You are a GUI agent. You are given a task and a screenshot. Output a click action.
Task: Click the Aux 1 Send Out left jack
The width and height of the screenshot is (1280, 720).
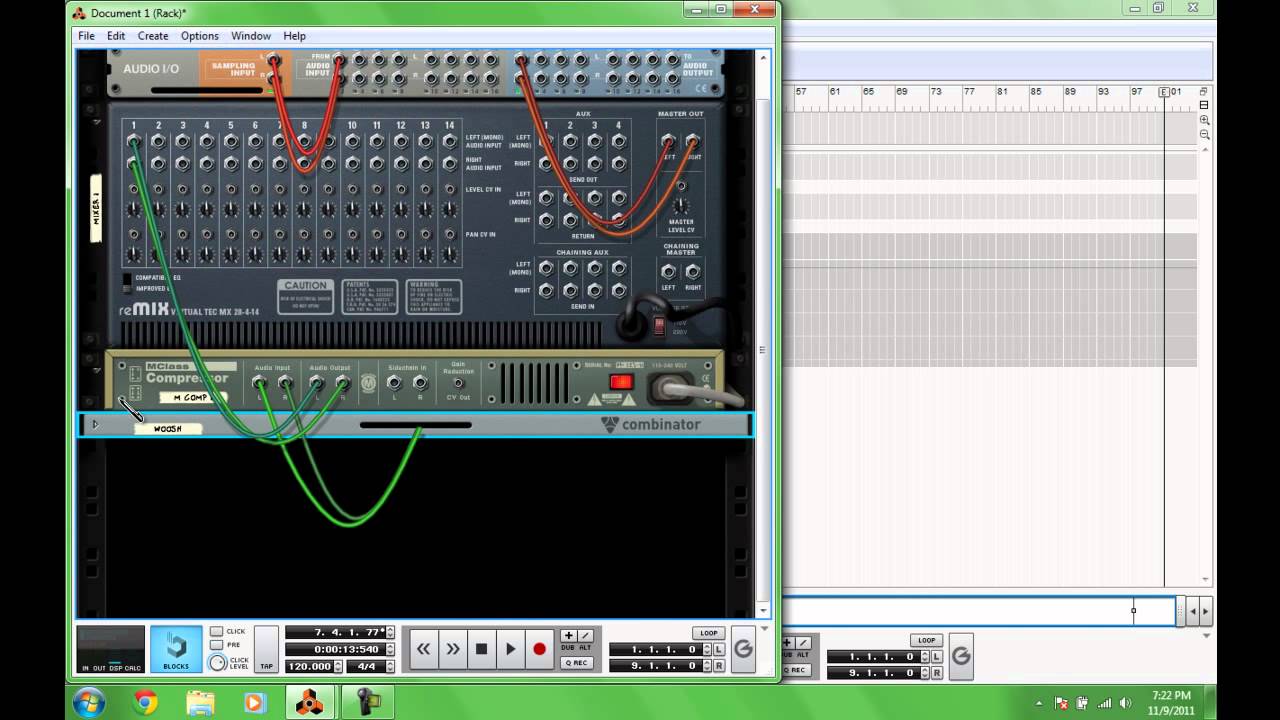tap(546, 141)
